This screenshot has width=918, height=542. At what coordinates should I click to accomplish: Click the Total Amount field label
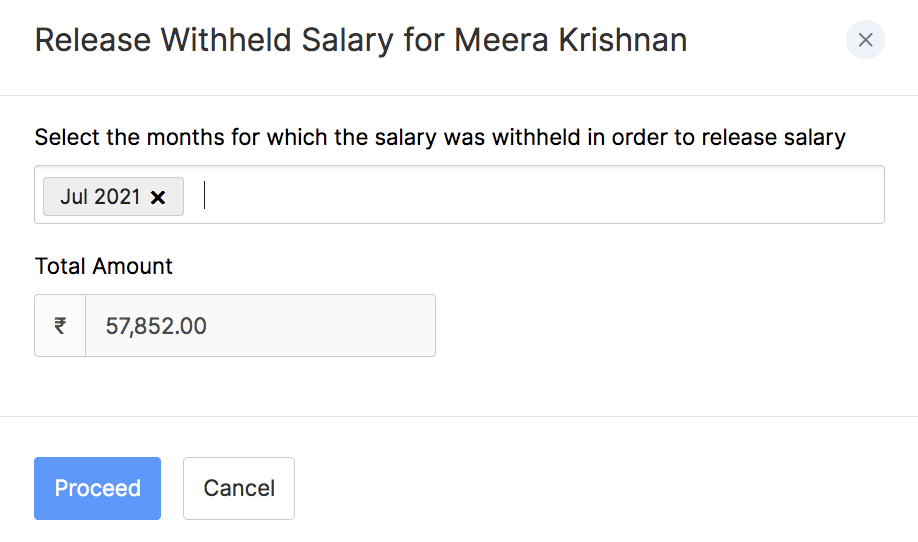pos(104,266)
